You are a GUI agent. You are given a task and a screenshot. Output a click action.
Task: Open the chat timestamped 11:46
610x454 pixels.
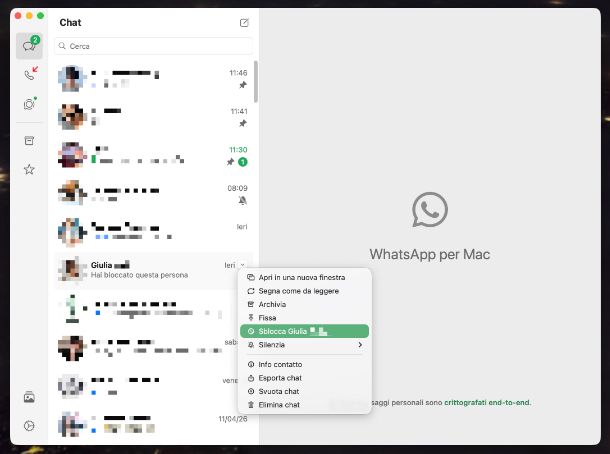click(154, 79)
